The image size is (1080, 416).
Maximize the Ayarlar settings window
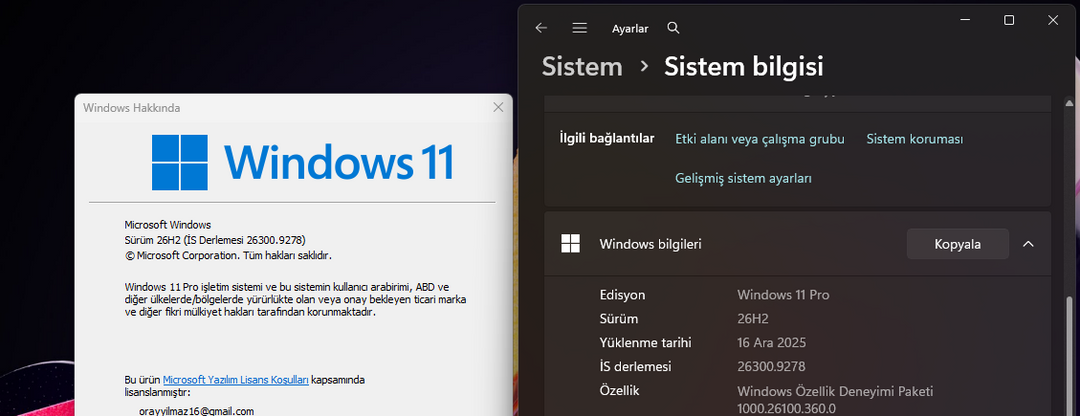(1009, 21)
